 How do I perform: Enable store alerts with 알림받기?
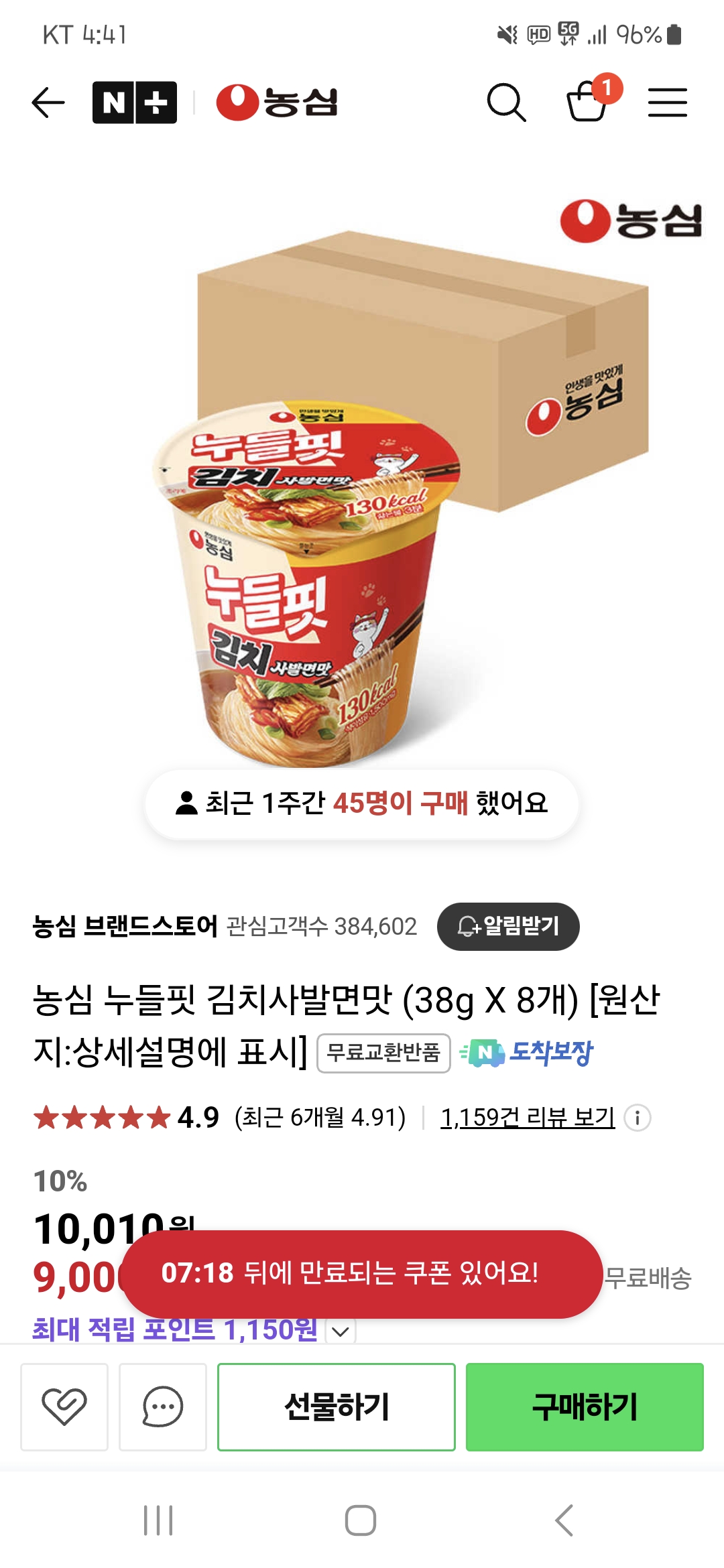[x=508, y=926]
